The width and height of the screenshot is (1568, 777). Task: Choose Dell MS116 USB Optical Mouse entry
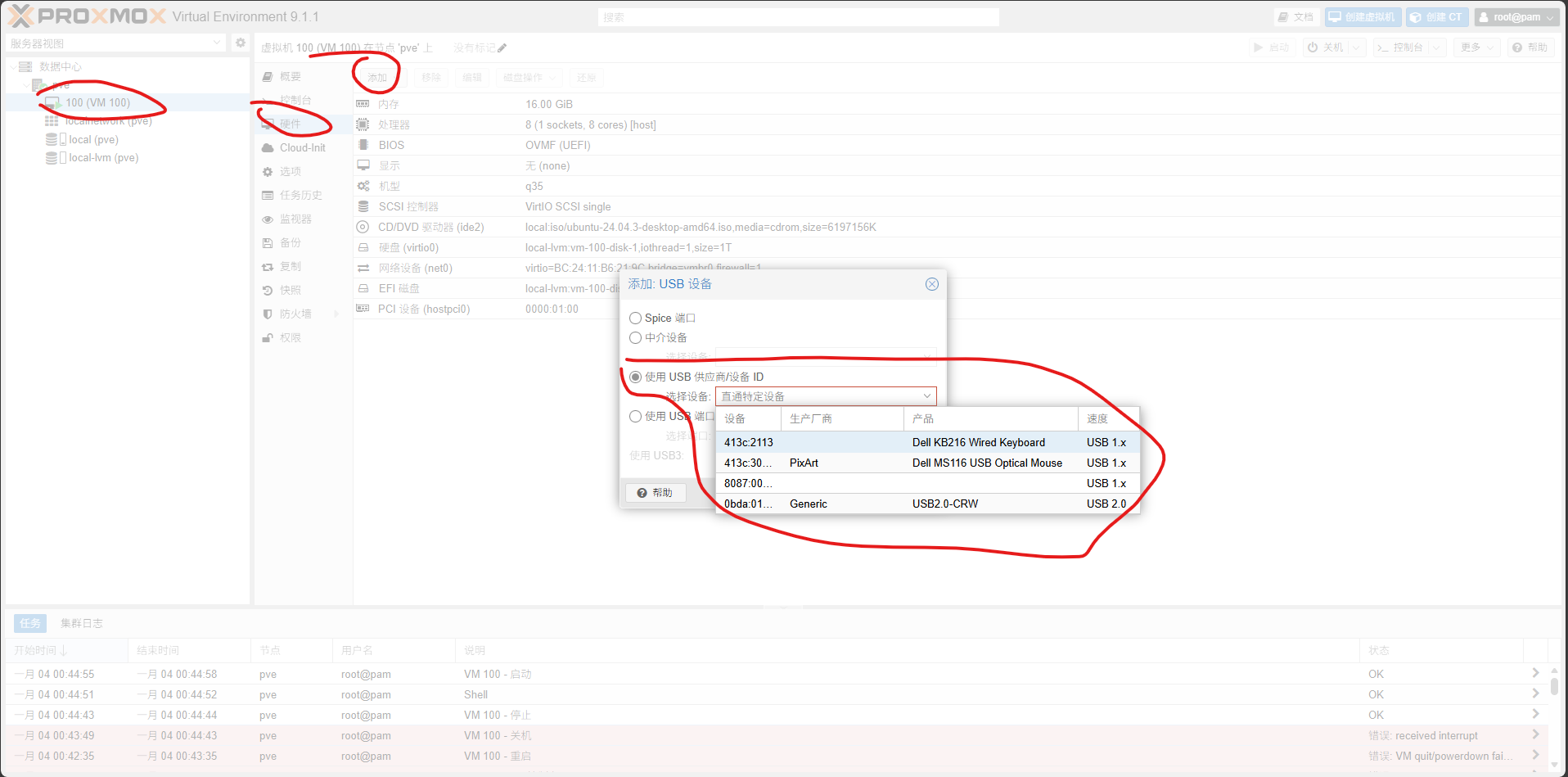click(986, 463)
